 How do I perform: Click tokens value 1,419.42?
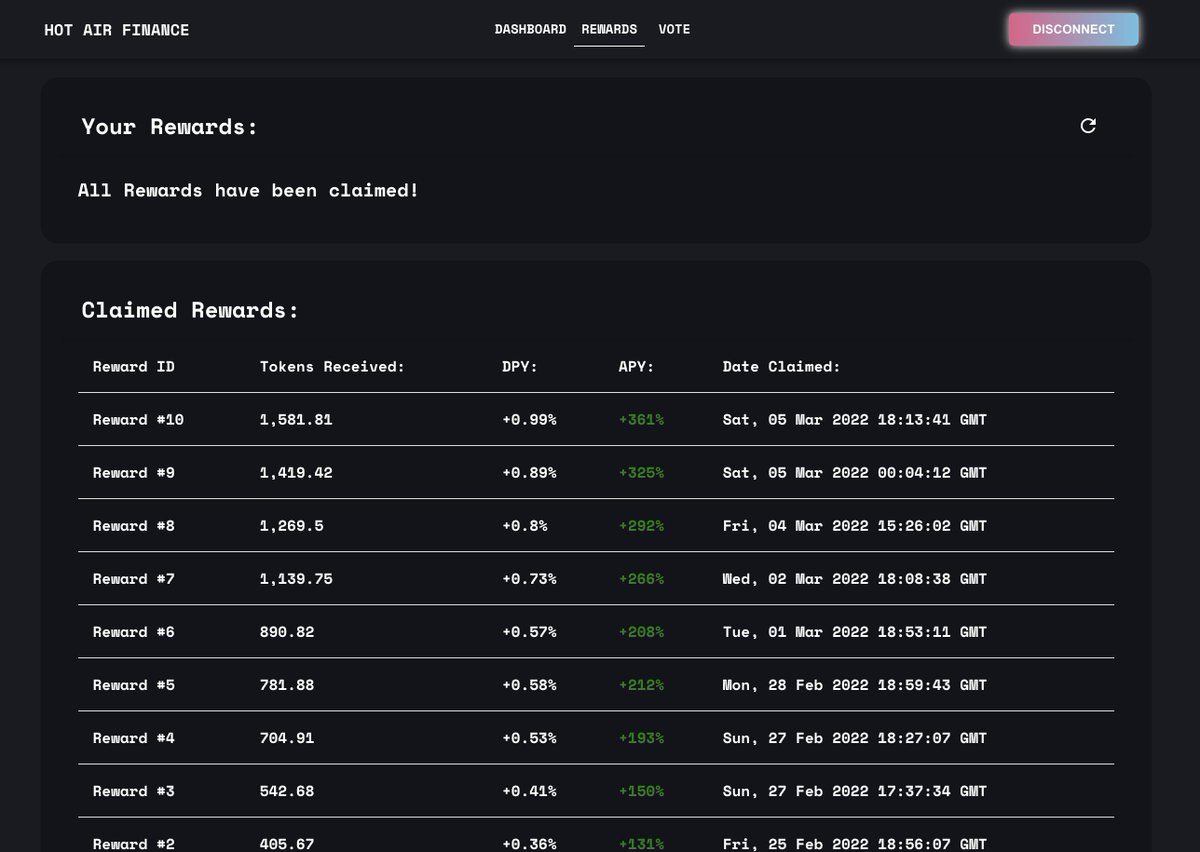296,473
